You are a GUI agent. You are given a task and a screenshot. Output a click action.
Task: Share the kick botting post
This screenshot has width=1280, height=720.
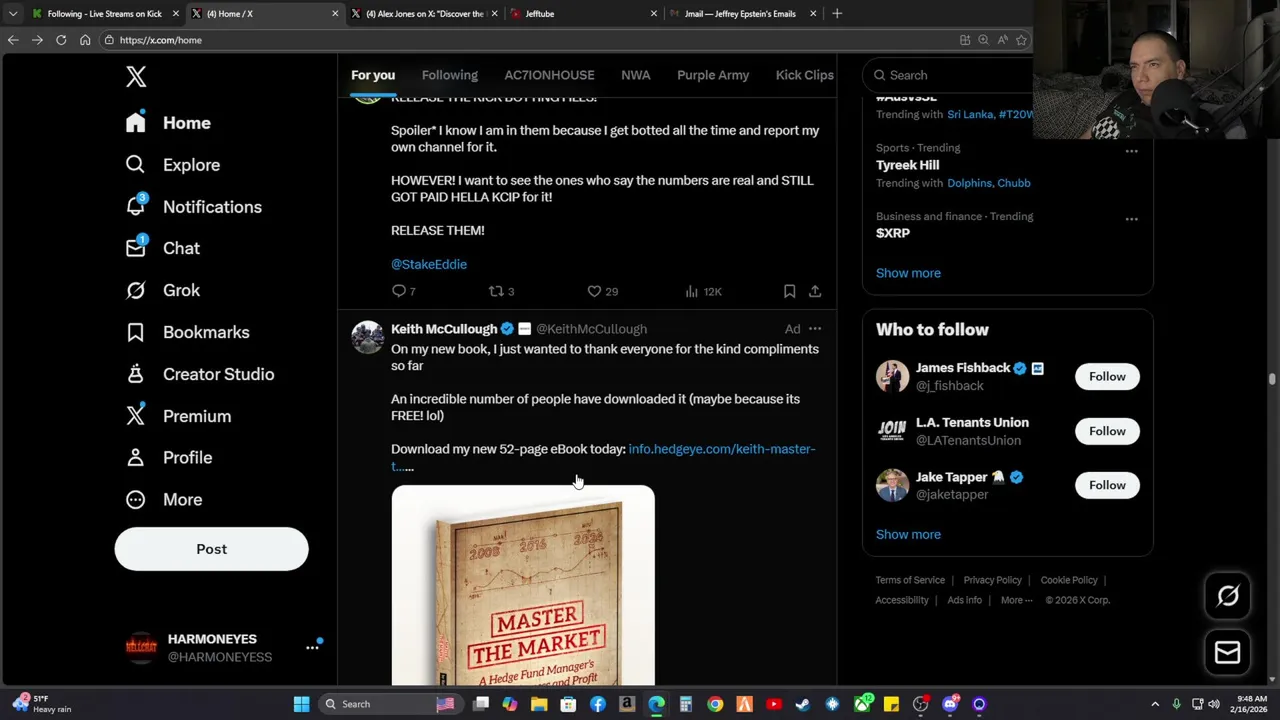(x=815, y=291)
